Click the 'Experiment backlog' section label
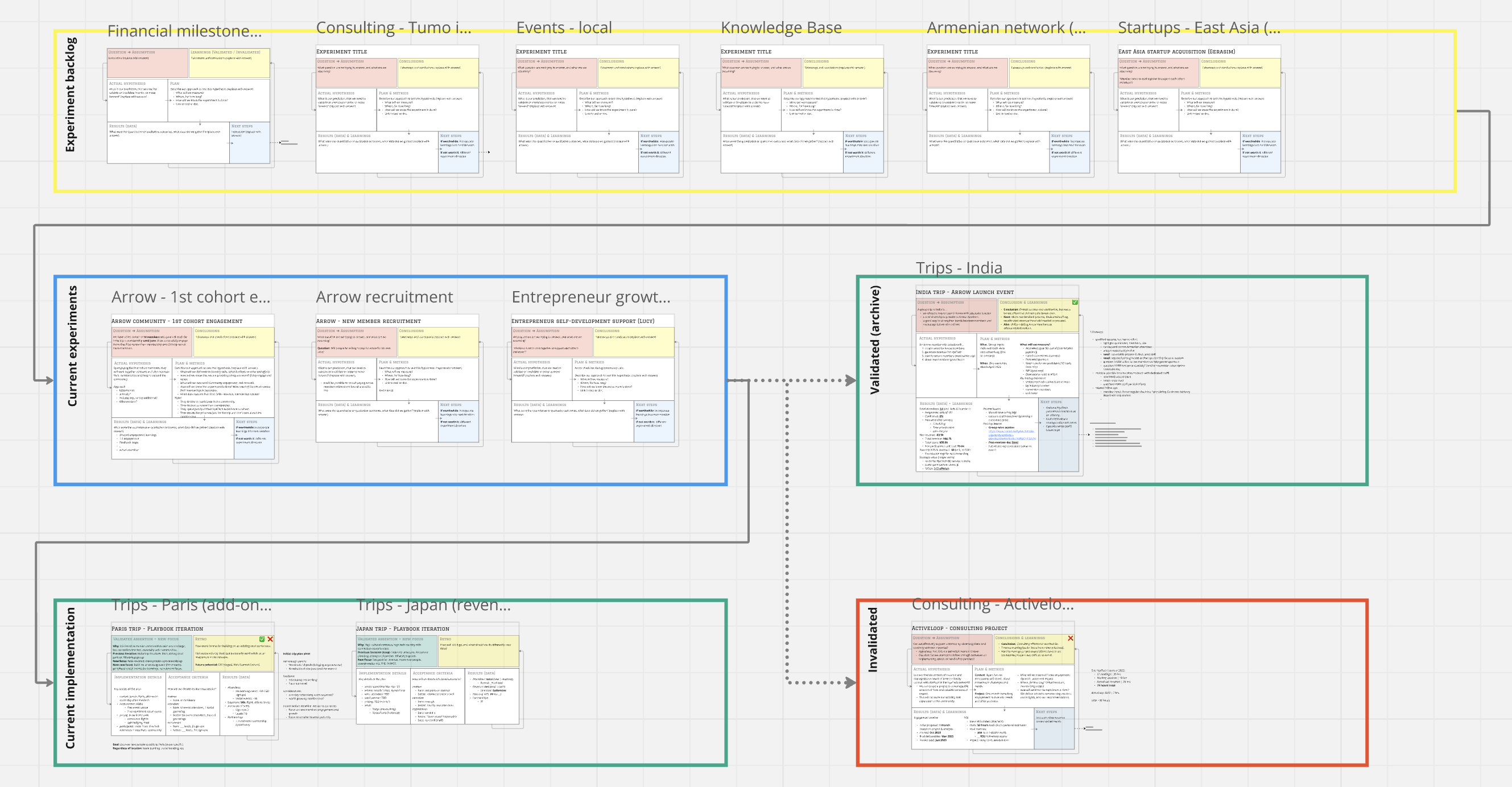The width and height of the screenshot is (1512, 787). coord(71,94)
